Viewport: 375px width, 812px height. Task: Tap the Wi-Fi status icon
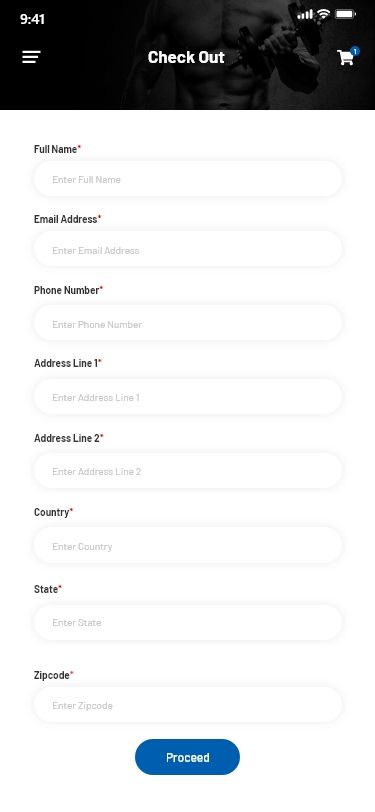pos(324,14)
